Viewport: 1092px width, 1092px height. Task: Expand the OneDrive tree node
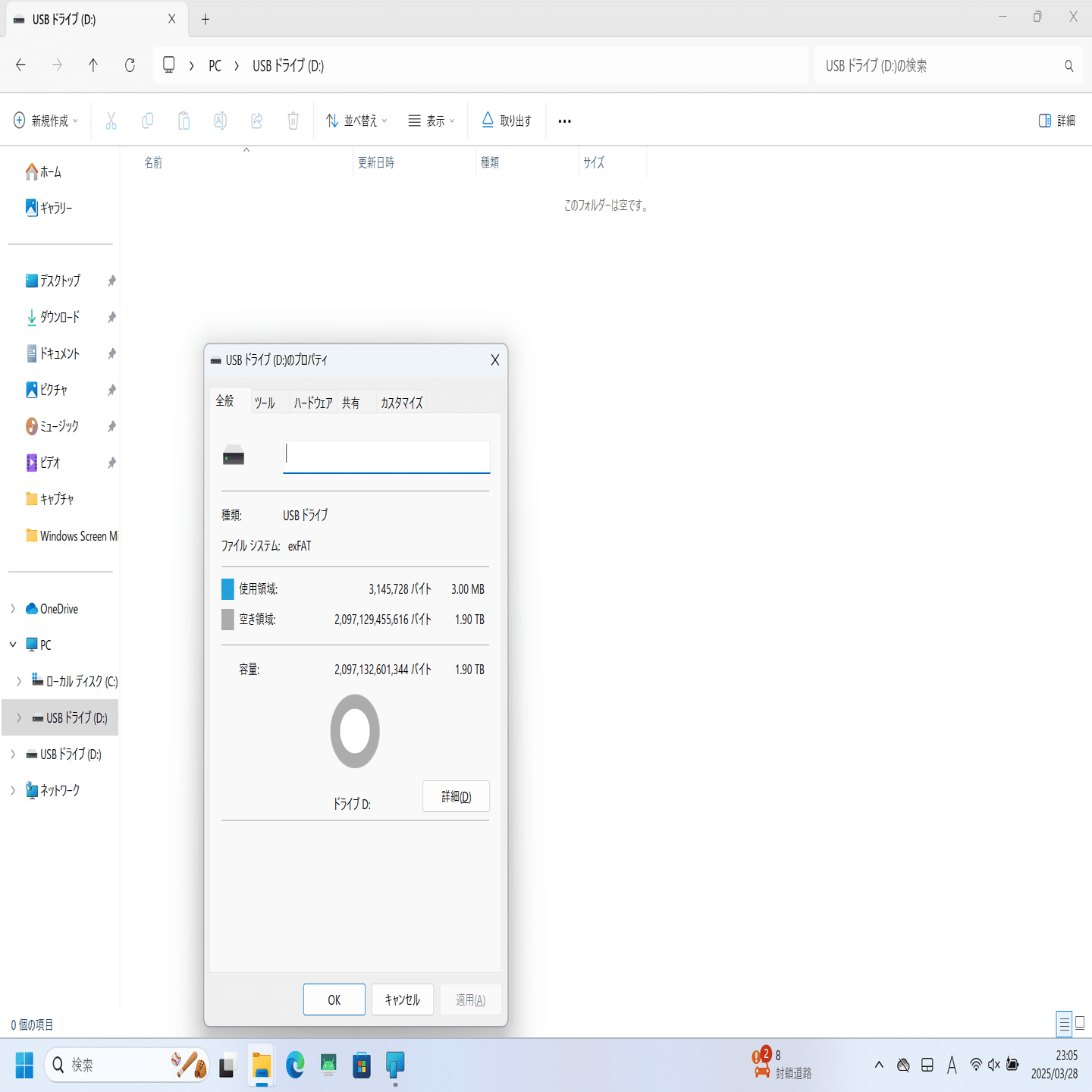tap(13, 608)
